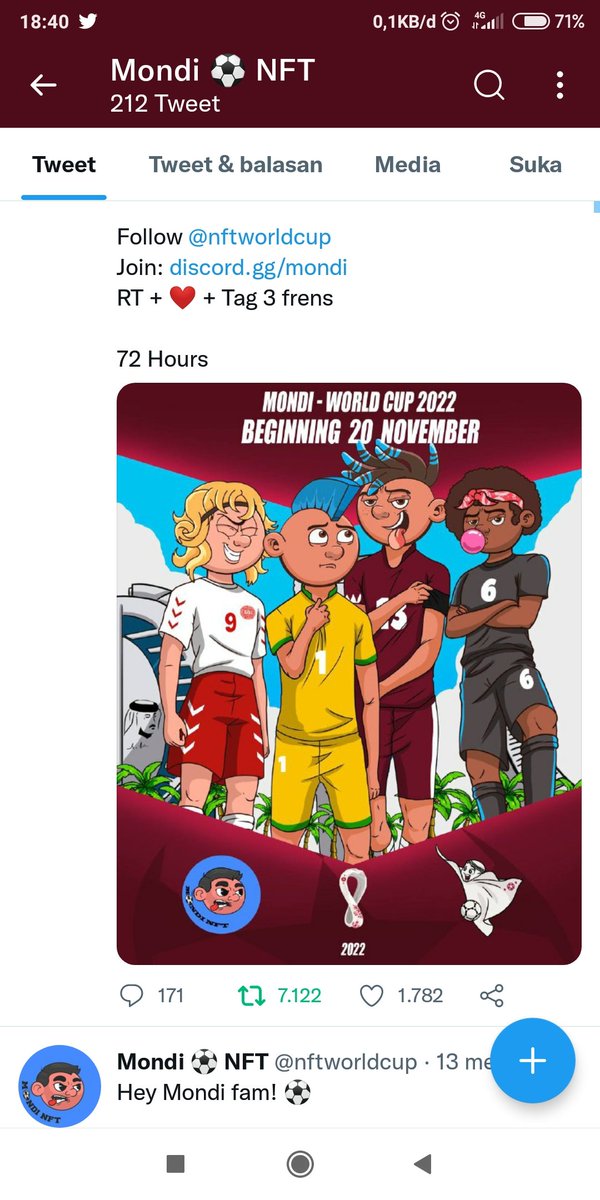Select the Tweet tab
This screenshot has height=1200, width=600.
[64, 165]
